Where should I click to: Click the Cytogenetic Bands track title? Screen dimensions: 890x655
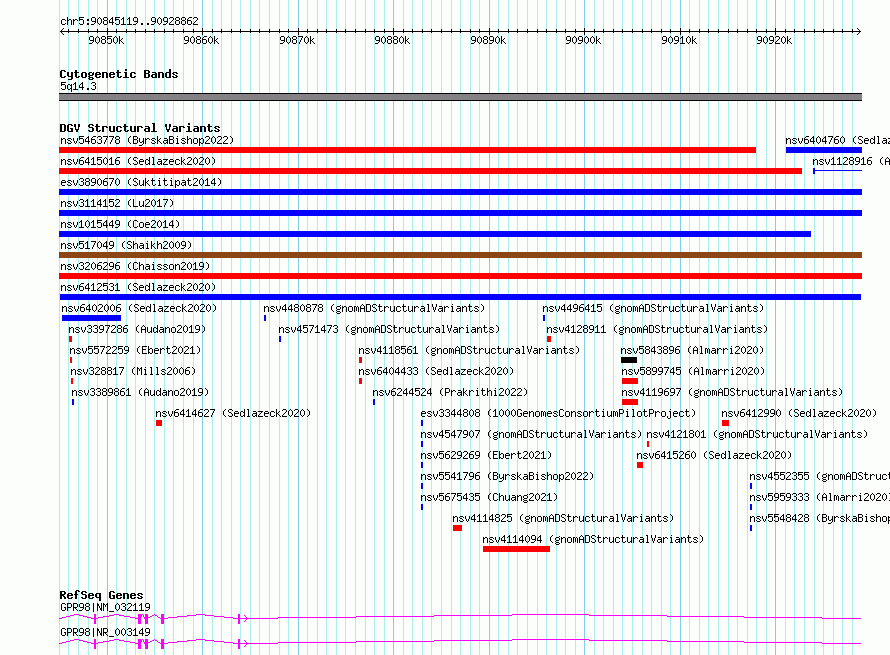(119, 74)
